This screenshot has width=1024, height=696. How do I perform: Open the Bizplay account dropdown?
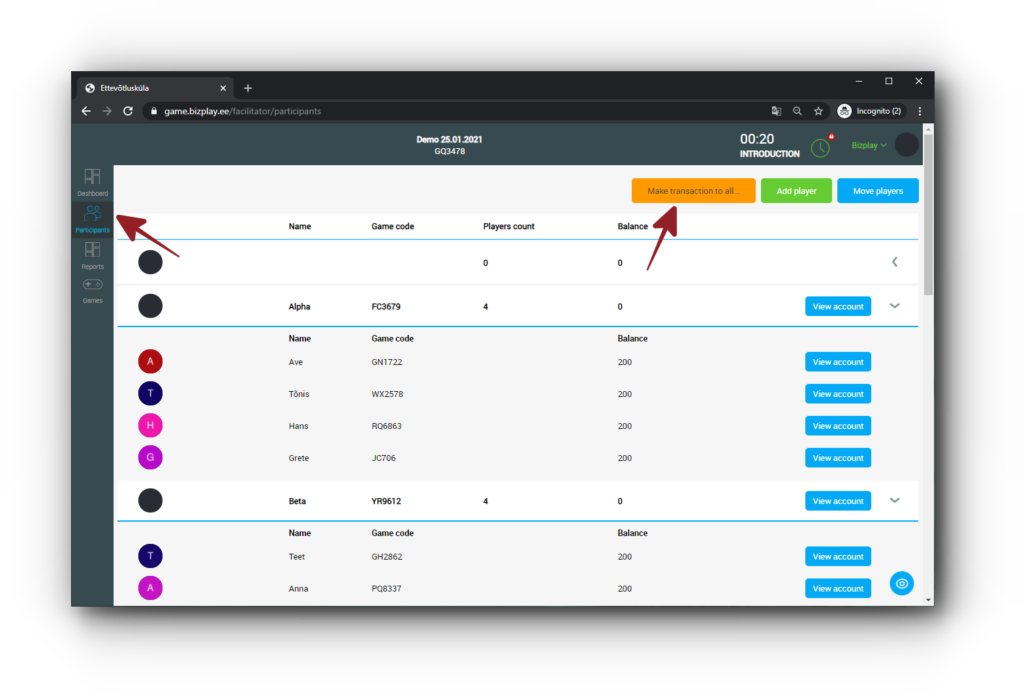pyautogui.click(x=869, y=145)
